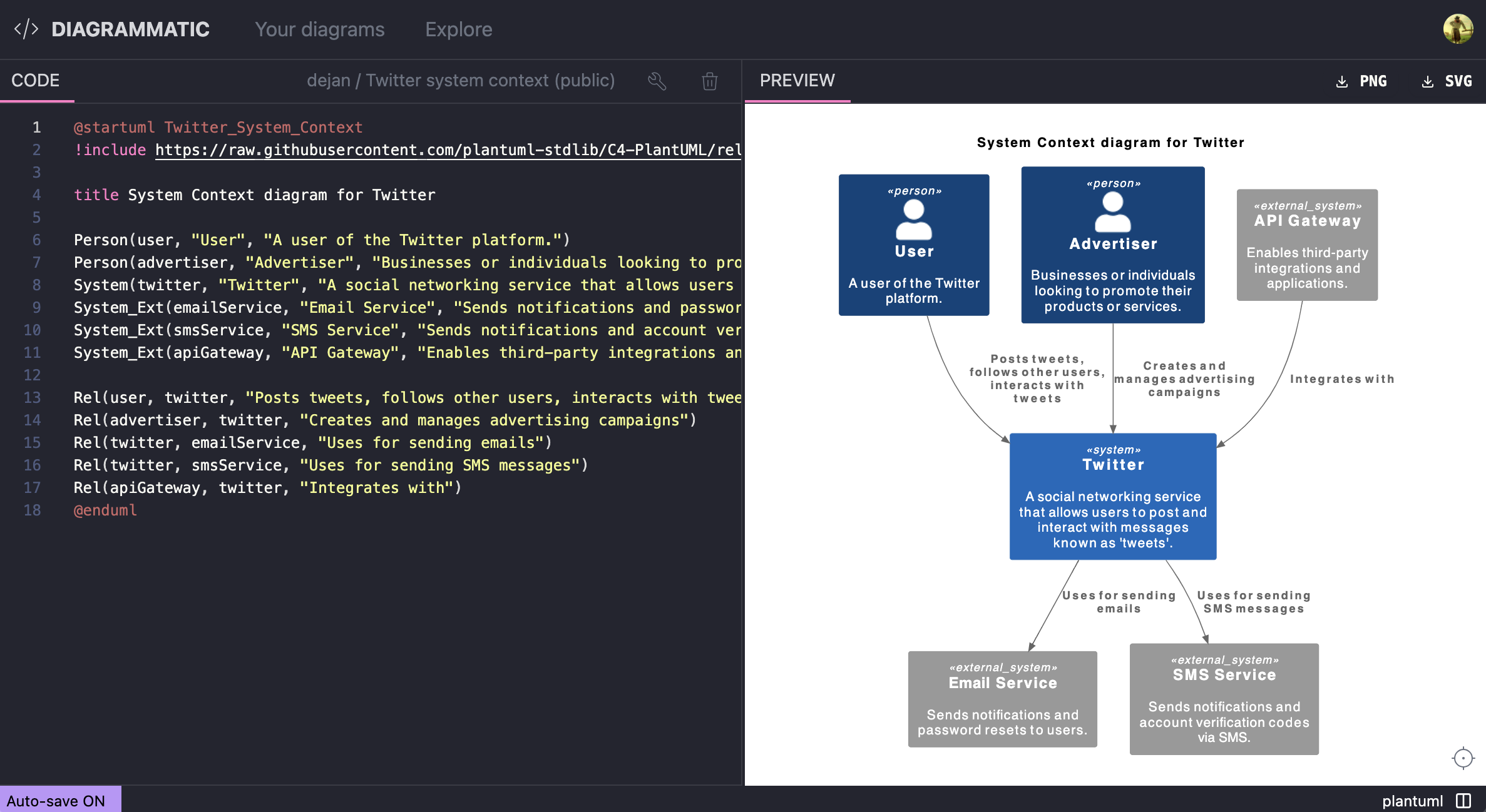Toggle split layout icon in status bar
The width and height of the screenshot is (1486, 812).
[x=1463, y=801]
